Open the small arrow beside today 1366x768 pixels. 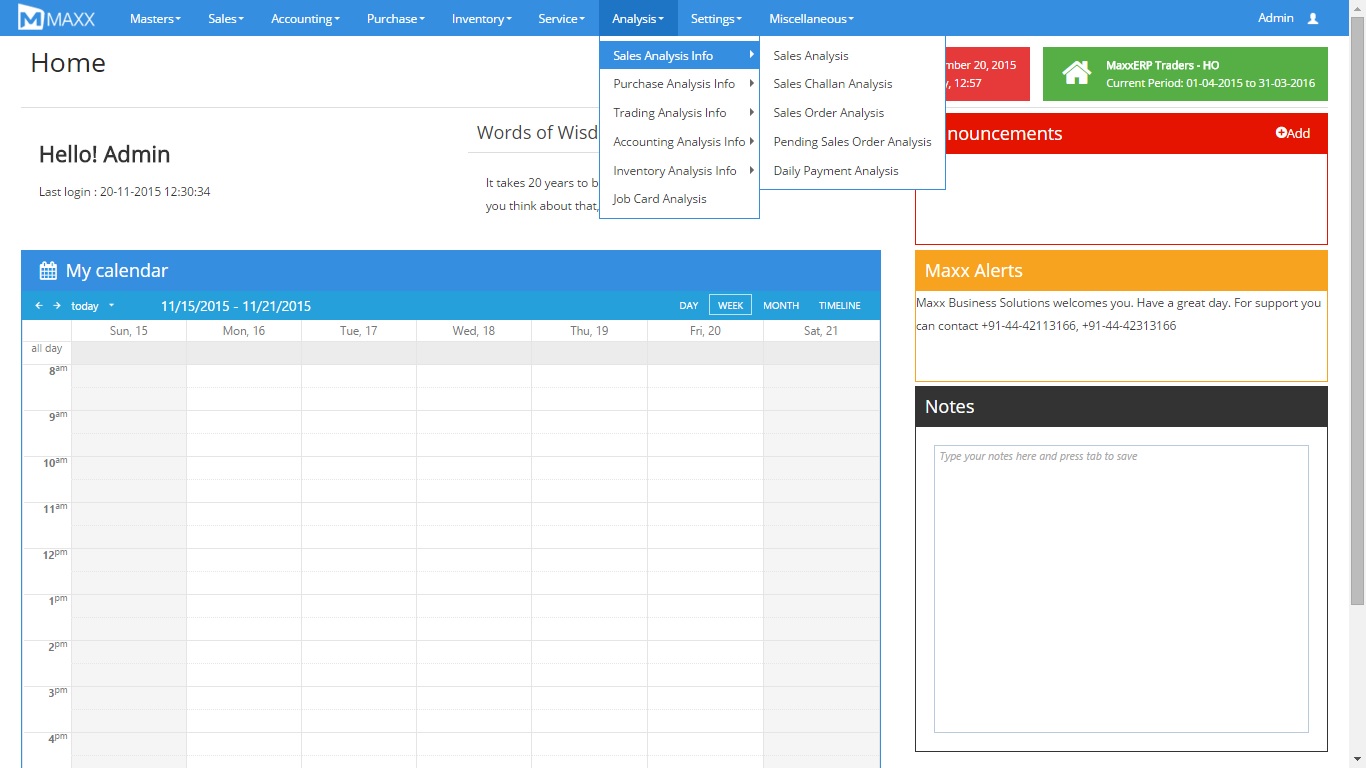pyautogui.click(x=111, y=306)
